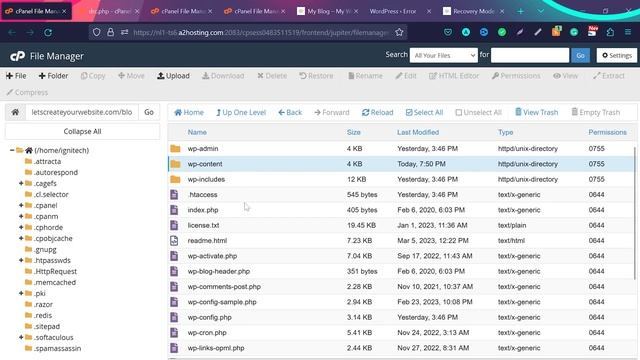640x360 pixels.
Task: Go to Home in file list navigation
Action: coord(189,112)
